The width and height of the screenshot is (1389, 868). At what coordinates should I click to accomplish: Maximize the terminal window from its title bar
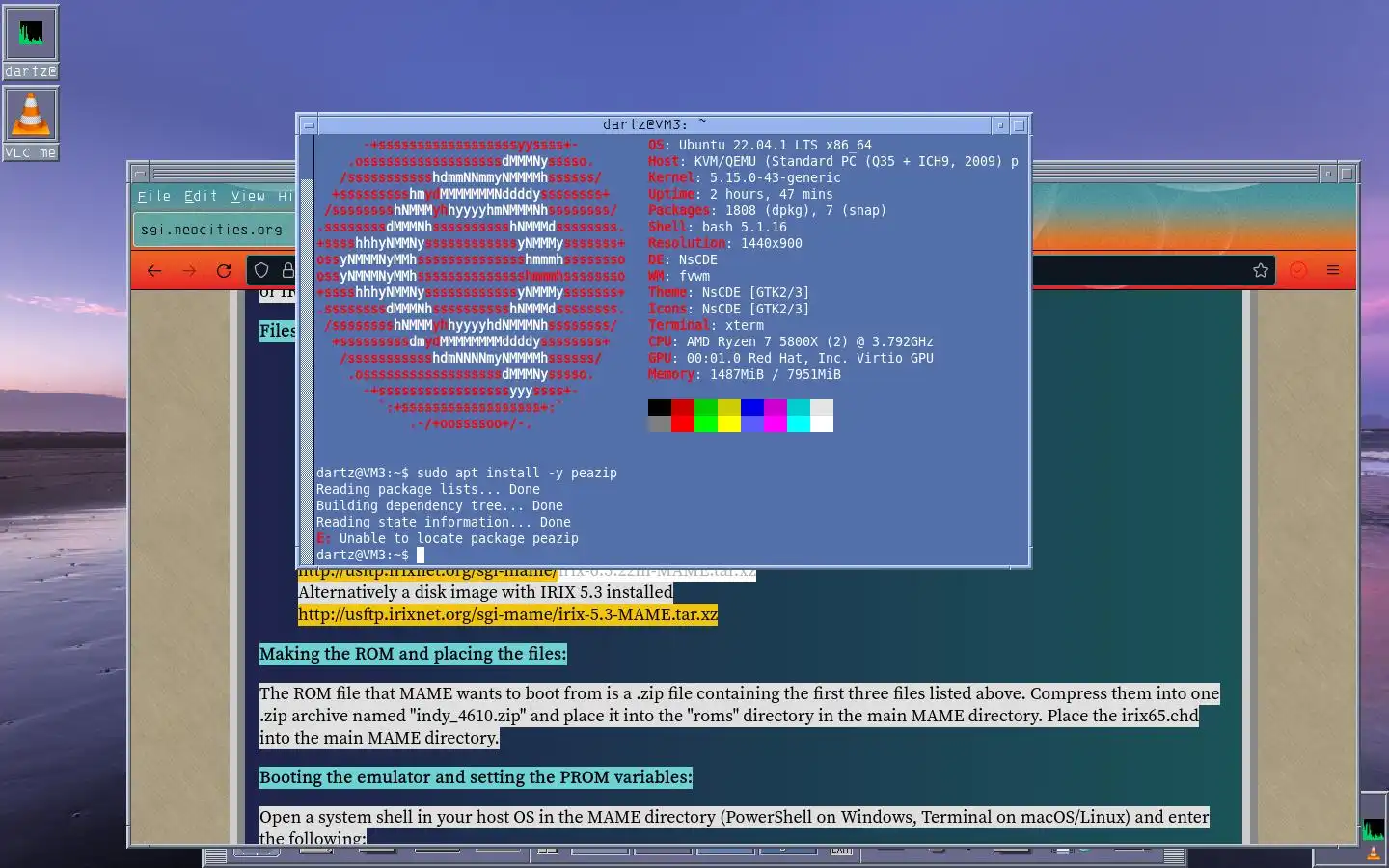[1020, 124]
